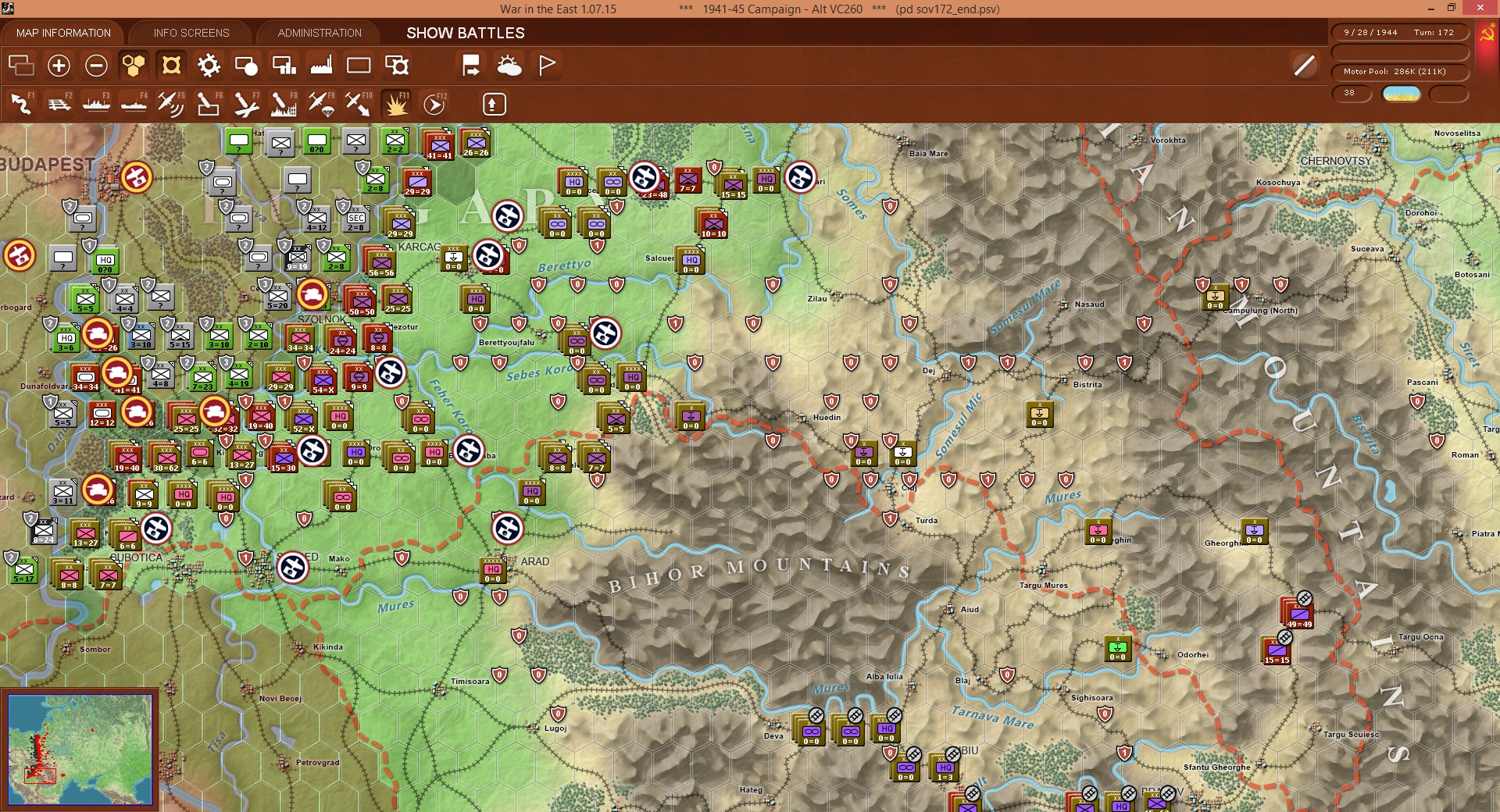Click the zoom in plus icon
This screenshot has height=812, width=1500.
click(59, 66)
